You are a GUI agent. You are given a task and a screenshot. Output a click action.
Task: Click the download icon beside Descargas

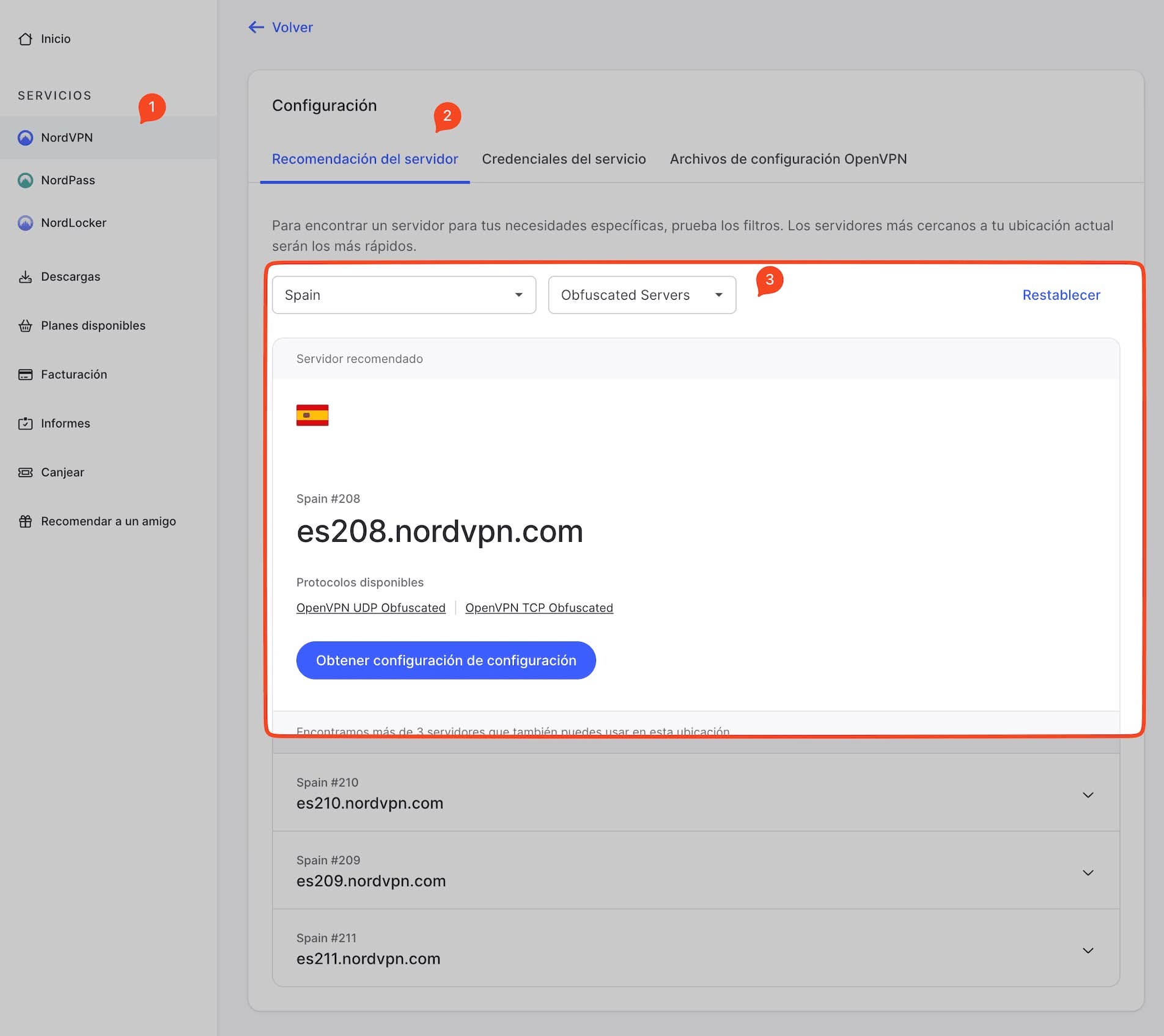[x=25, y=277]
